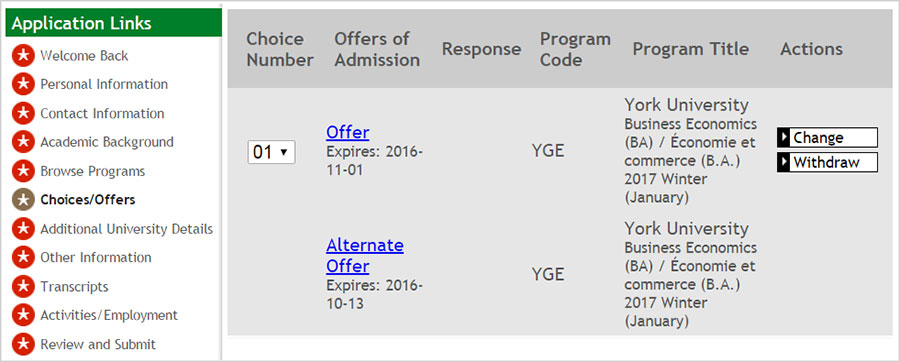The width and height of the screenshot is (900, 362).
Task: Open the Other Information section
Action: pos(96,258)
